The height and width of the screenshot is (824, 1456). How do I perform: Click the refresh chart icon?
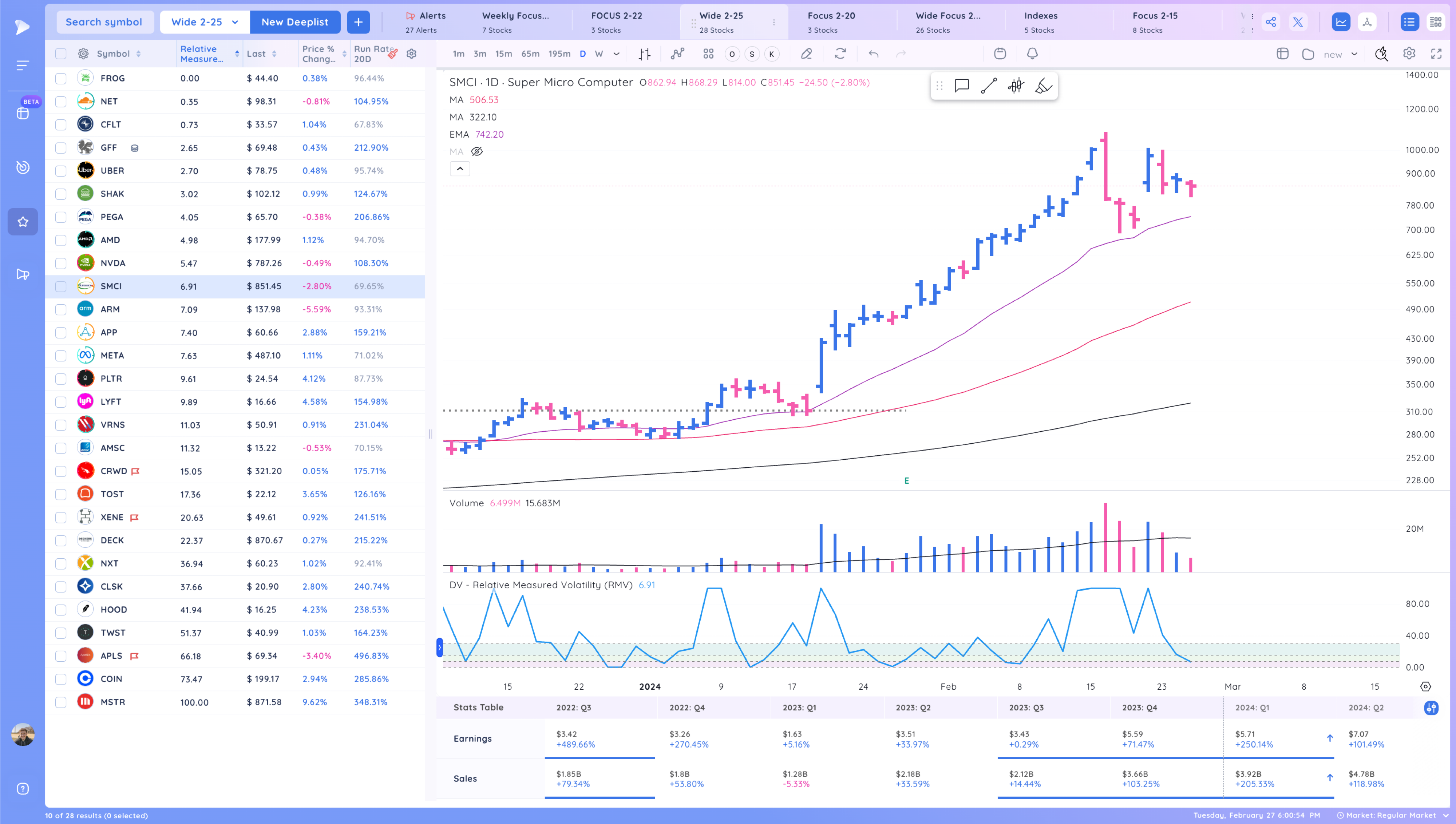pos(840,54)
